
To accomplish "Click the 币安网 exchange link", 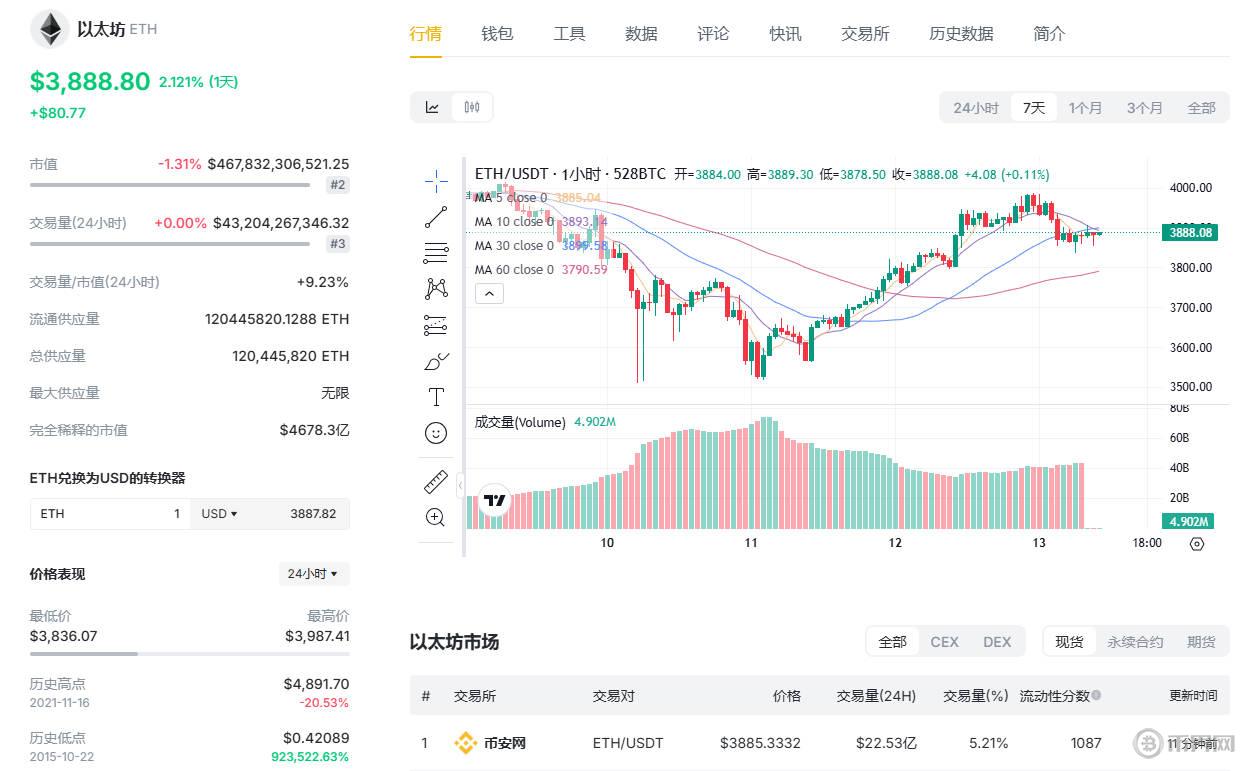I will point(504,743).
